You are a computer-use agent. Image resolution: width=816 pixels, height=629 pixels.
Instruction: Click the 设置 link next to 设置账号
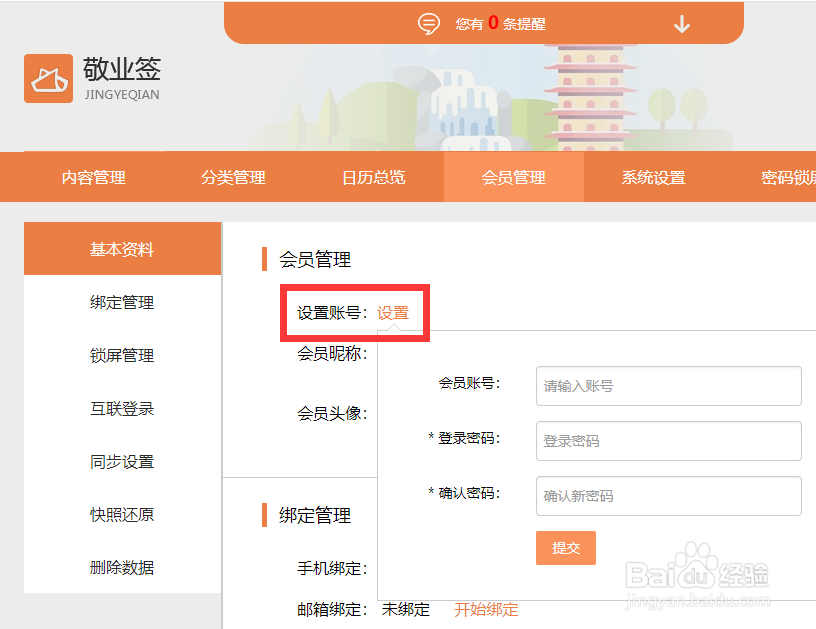point(394,312)
